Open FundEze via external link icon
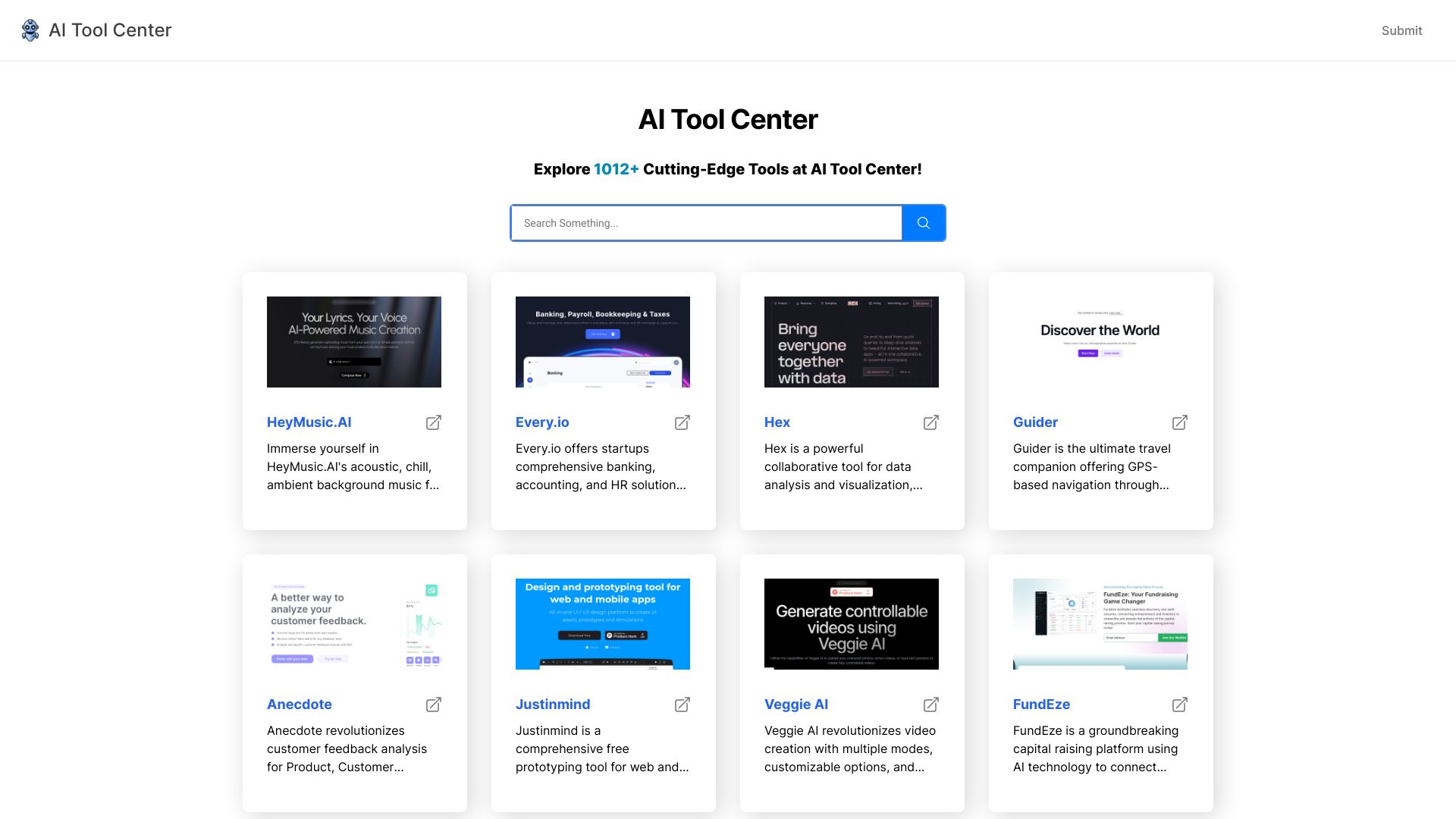 pyautogui.click(x=1180, y=704)
